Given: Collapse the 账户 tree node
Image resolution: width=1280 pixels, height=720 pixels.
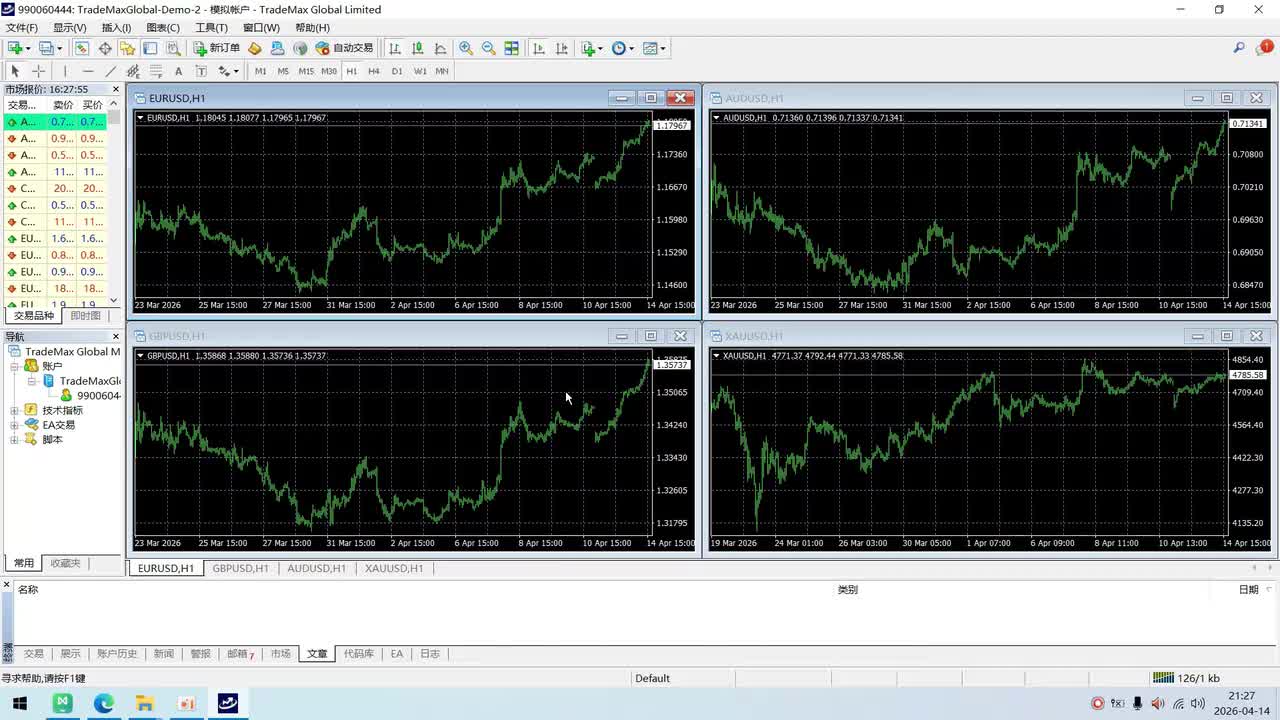Looking at the screenshot, I should (15, 366).
